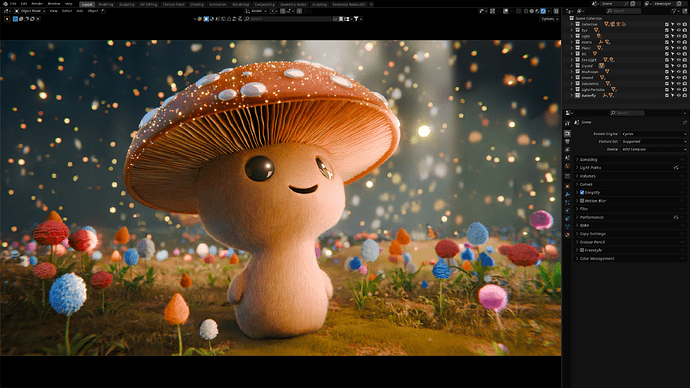
Task: Open the Object Mode dropdown
Action: tap(30, 11)
